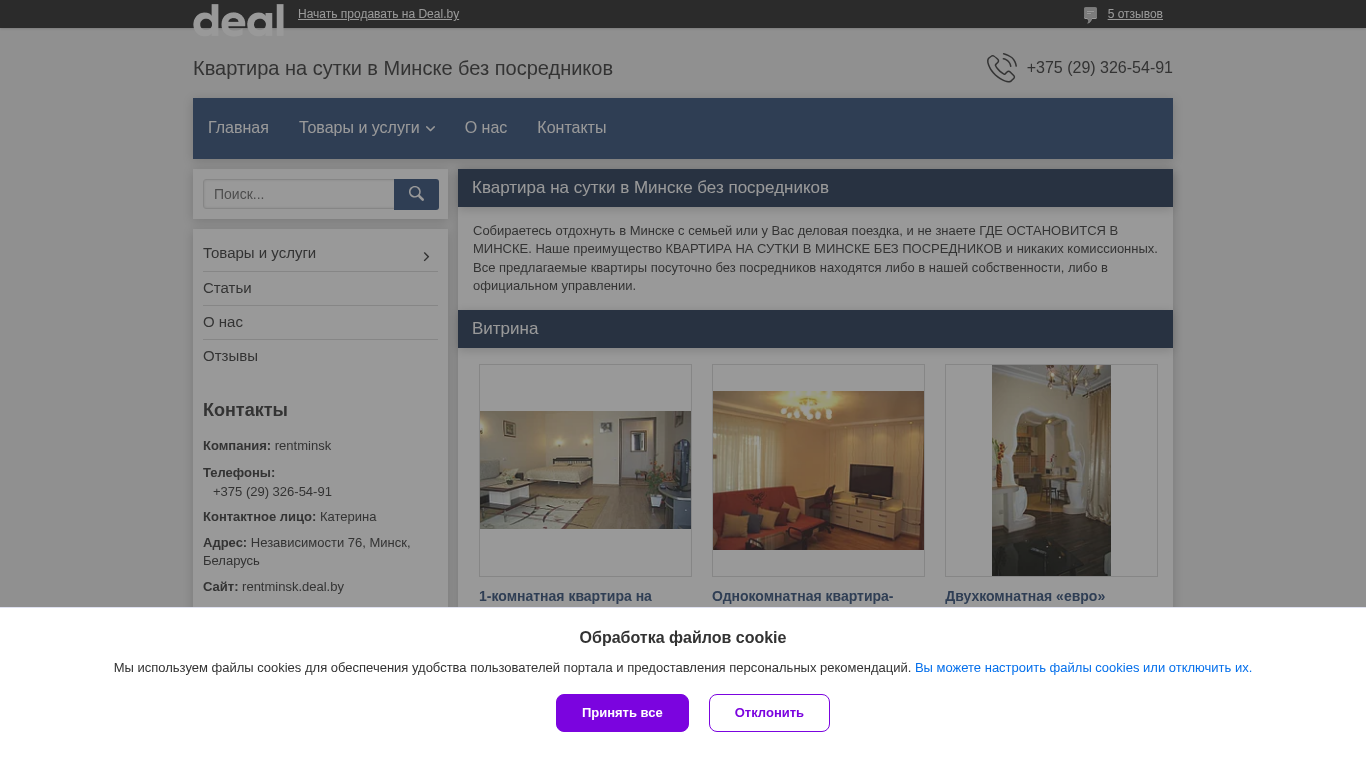
Task: Click the Контакты heading in the sidebar
Action: click(245, 410)
